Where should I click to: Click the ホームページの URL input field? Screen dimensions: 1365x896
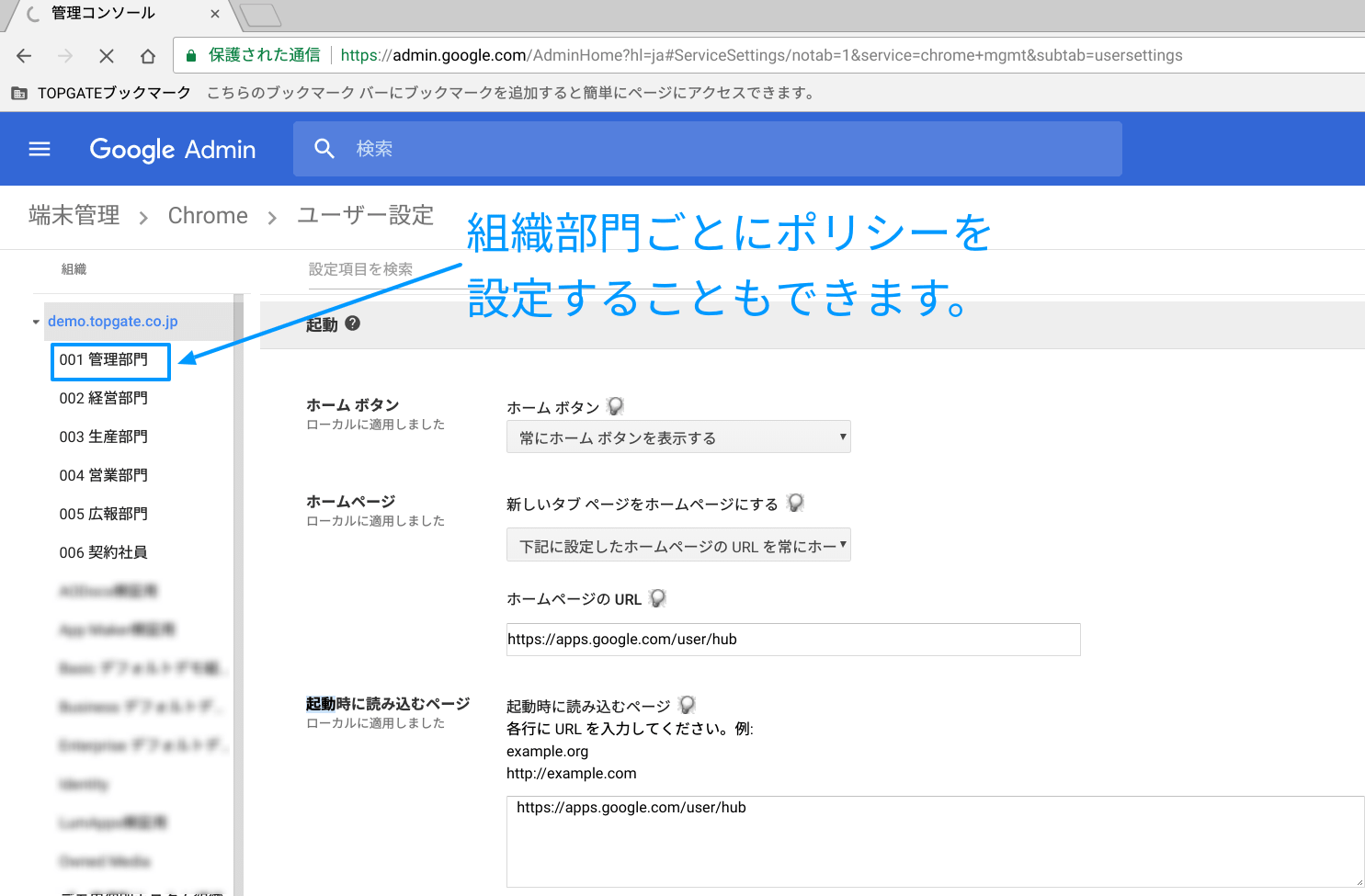793,640
